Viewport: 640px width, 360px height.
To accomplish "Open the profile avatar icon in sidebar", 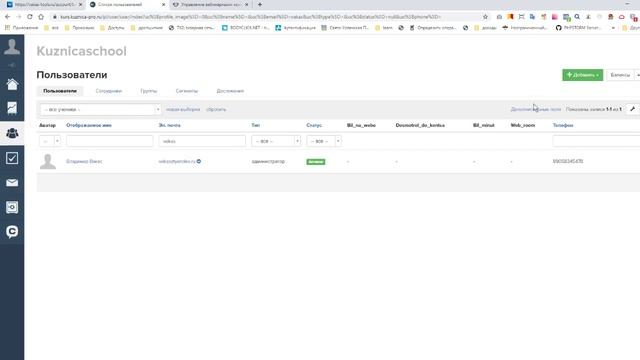I will pyautogui.click(x=12, y=47).
